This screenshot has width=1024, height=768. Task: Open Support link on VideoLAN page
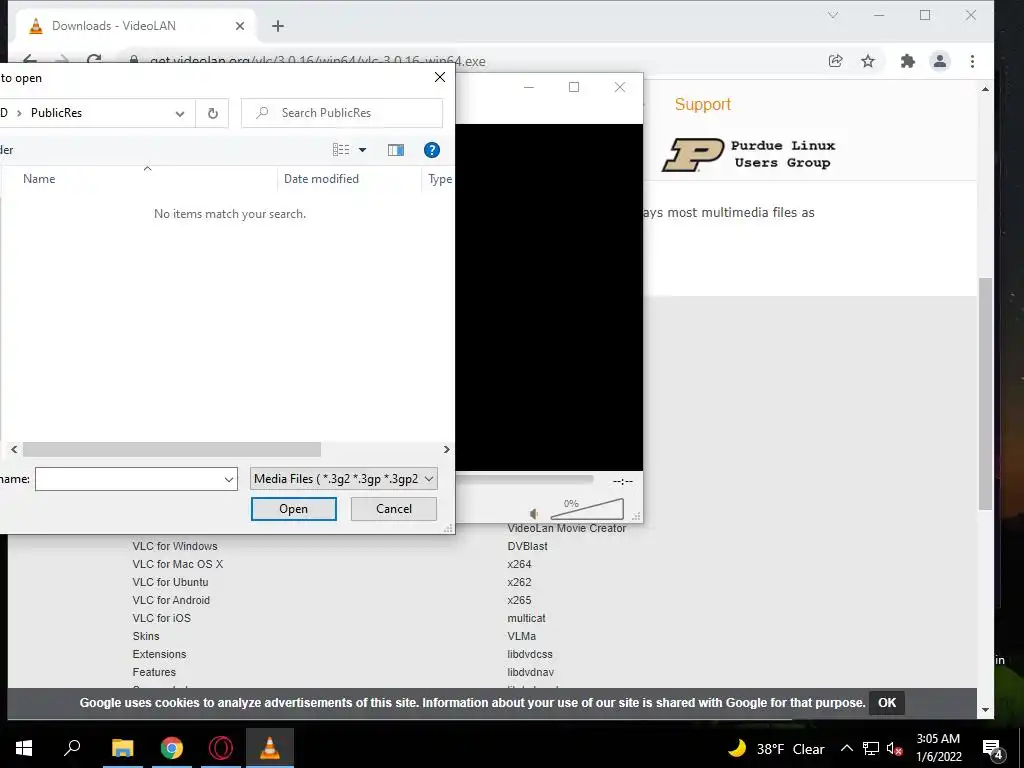point(702,104)
